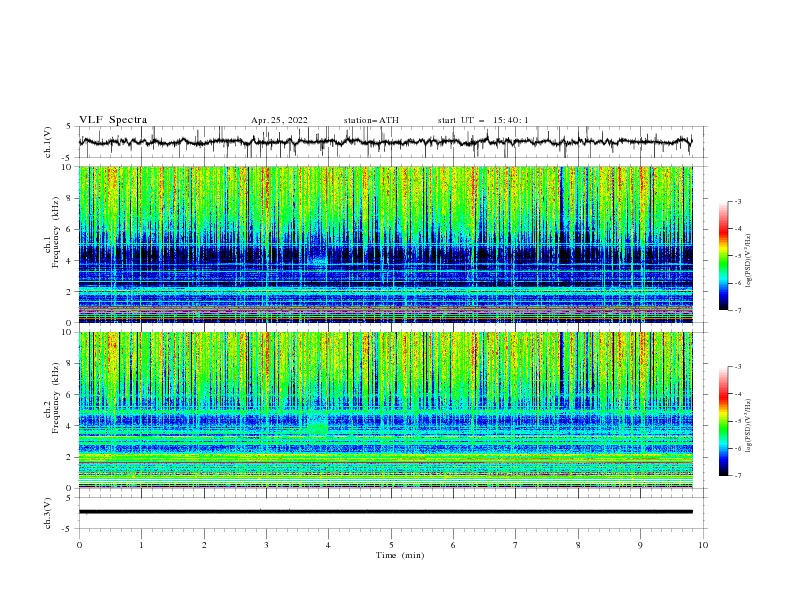Click the "-5" label on the upper colorbar
The height and width of the screenshot is (612, 792).
coord(738,256)
